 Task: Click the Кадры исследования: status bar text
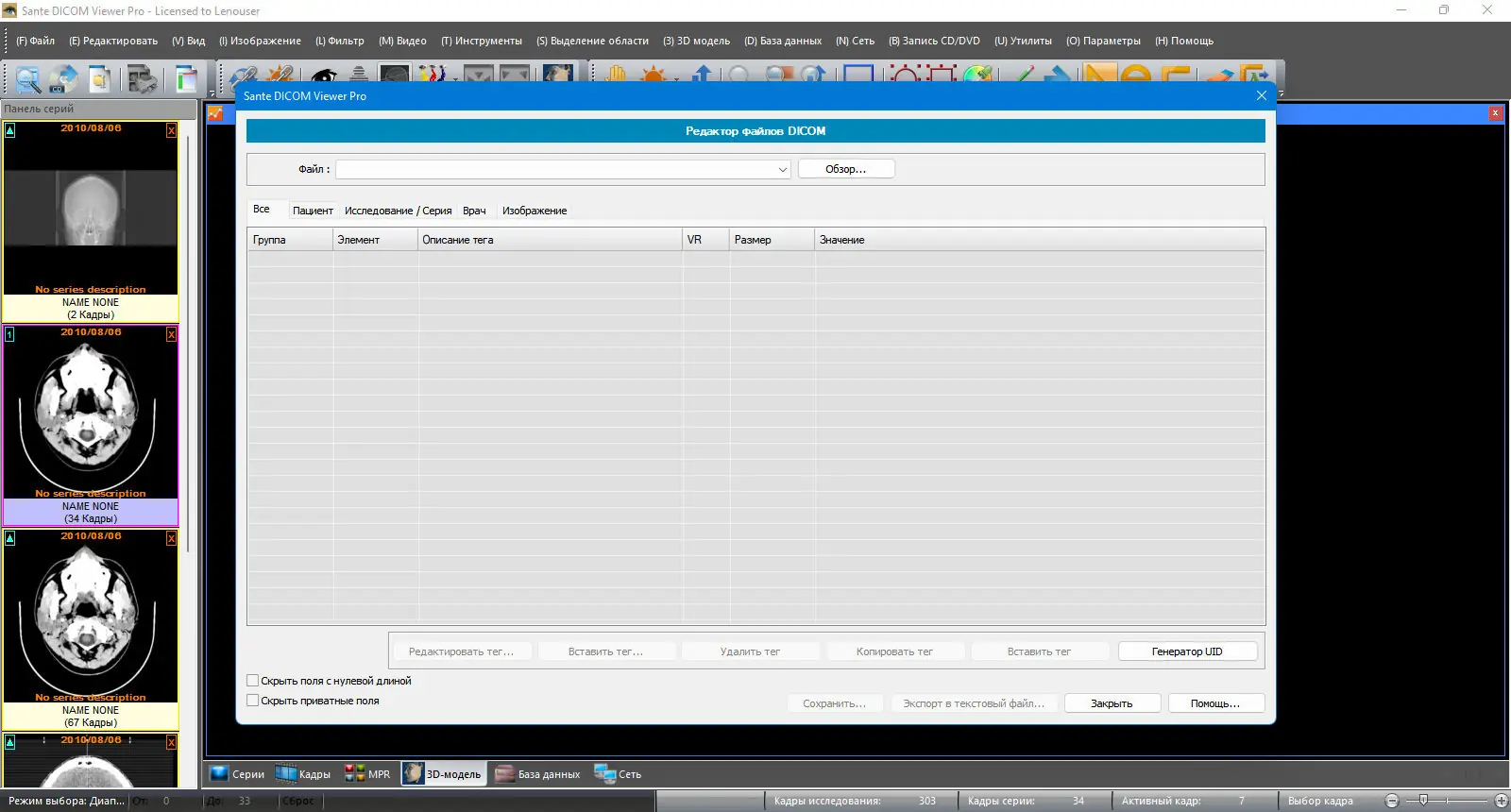(827, 801)
